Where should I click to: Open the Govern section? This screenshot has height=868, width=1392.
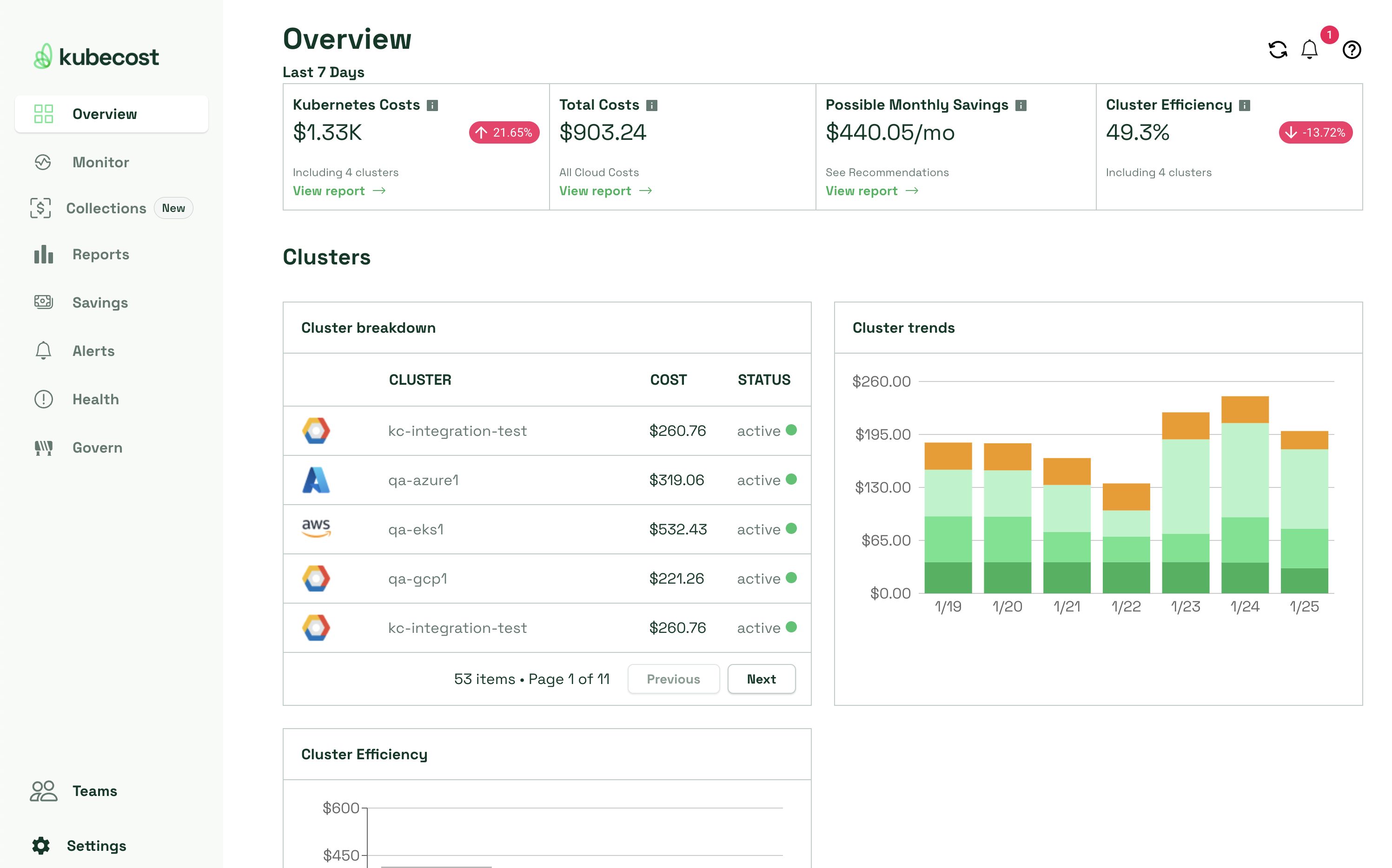click(x=97, y=448)
